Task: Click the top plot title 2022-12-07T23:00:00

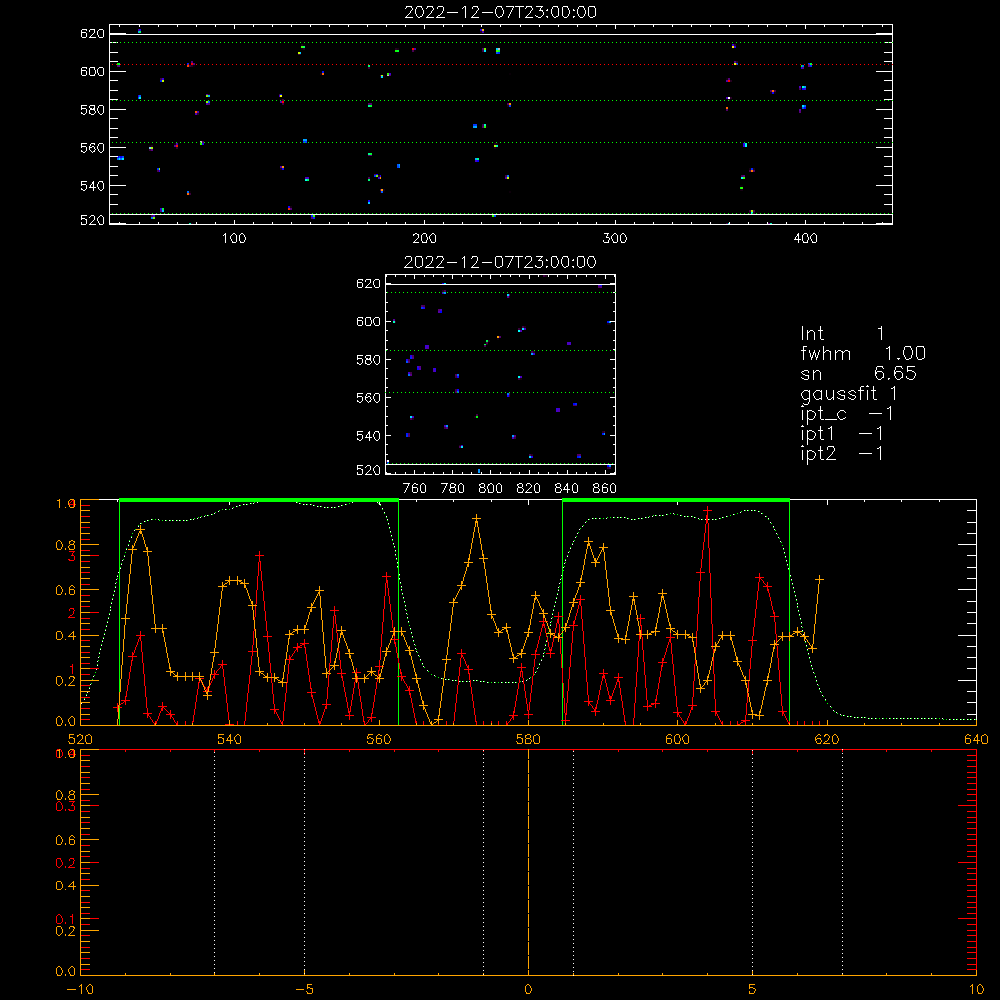Action: (500, 12)
